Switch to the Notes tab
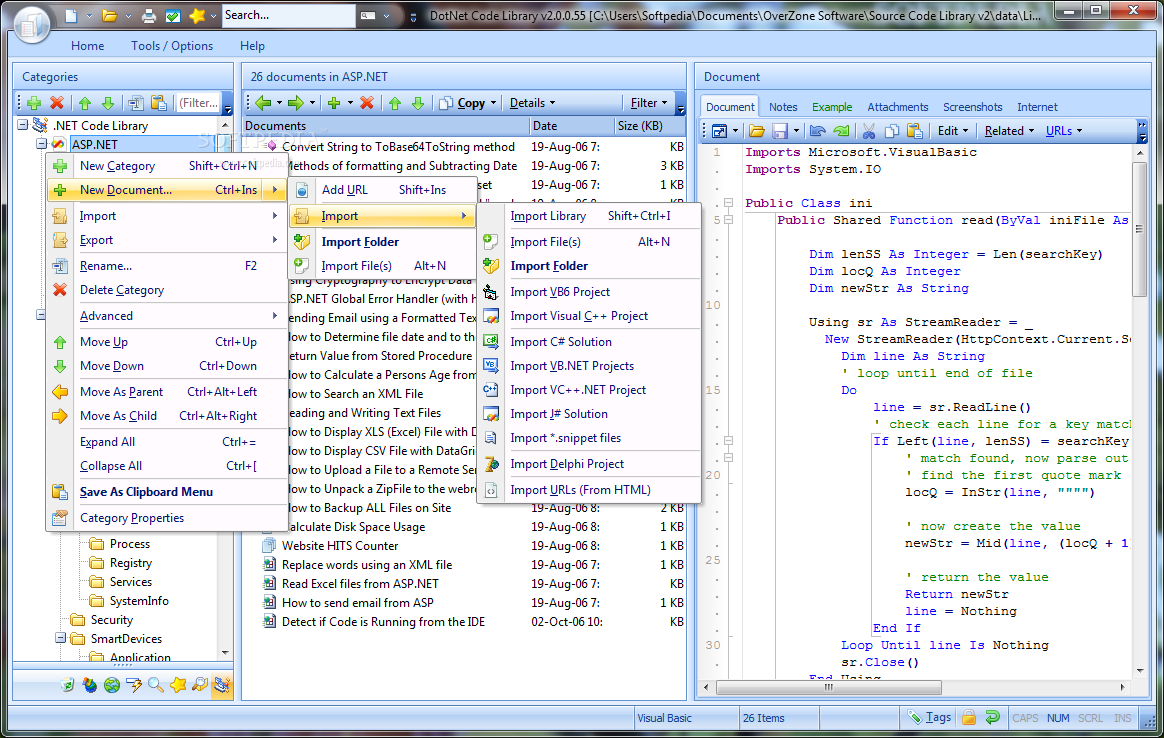Image resolution: width=1164 pixels, height=738 pixels. (x=783, y=107)
